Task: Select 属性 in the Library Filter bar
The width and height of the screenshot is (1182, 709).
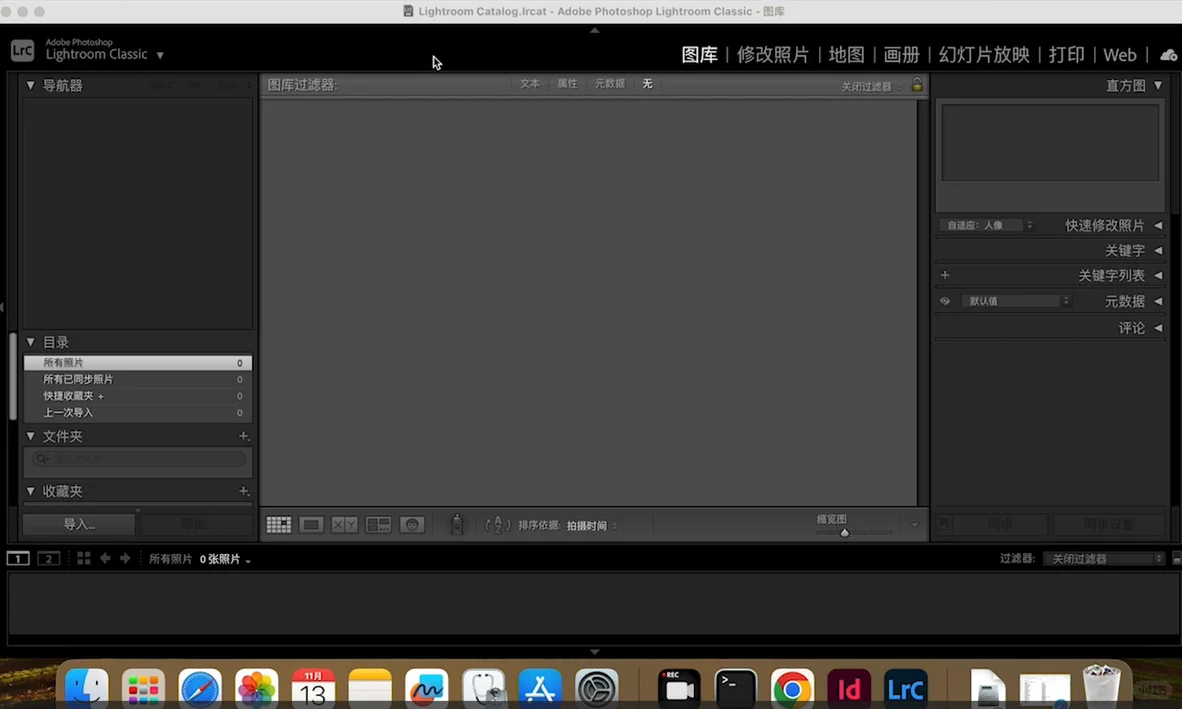Action: click(567, 84)
